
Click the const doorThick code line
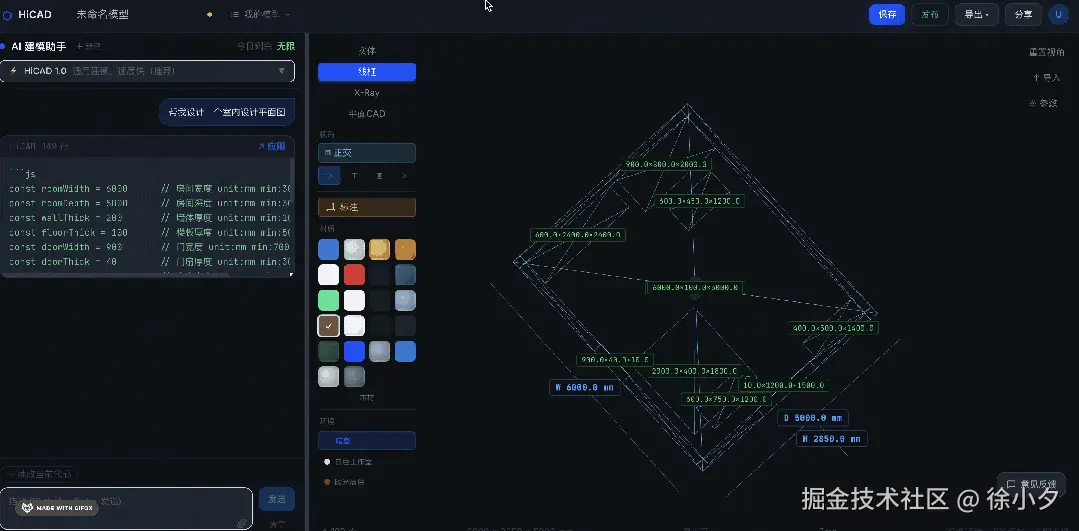(x=148, y=262)
